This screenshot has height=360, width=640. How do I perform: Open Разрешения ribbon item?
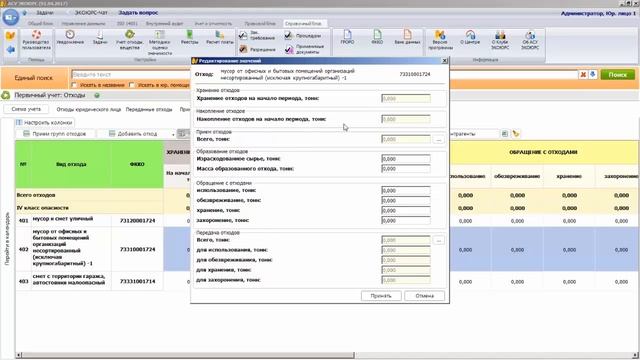click(x=258, y=49)
